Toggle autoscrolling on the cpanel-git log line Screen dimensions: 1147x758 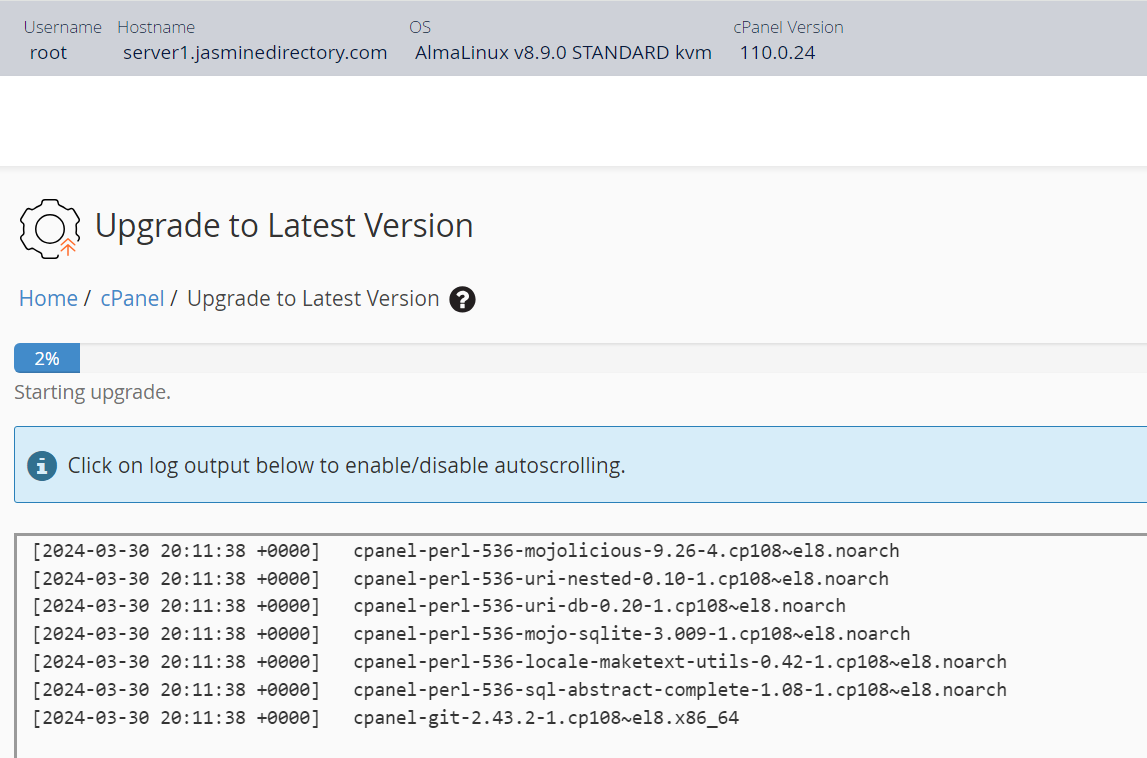(546, 718)
